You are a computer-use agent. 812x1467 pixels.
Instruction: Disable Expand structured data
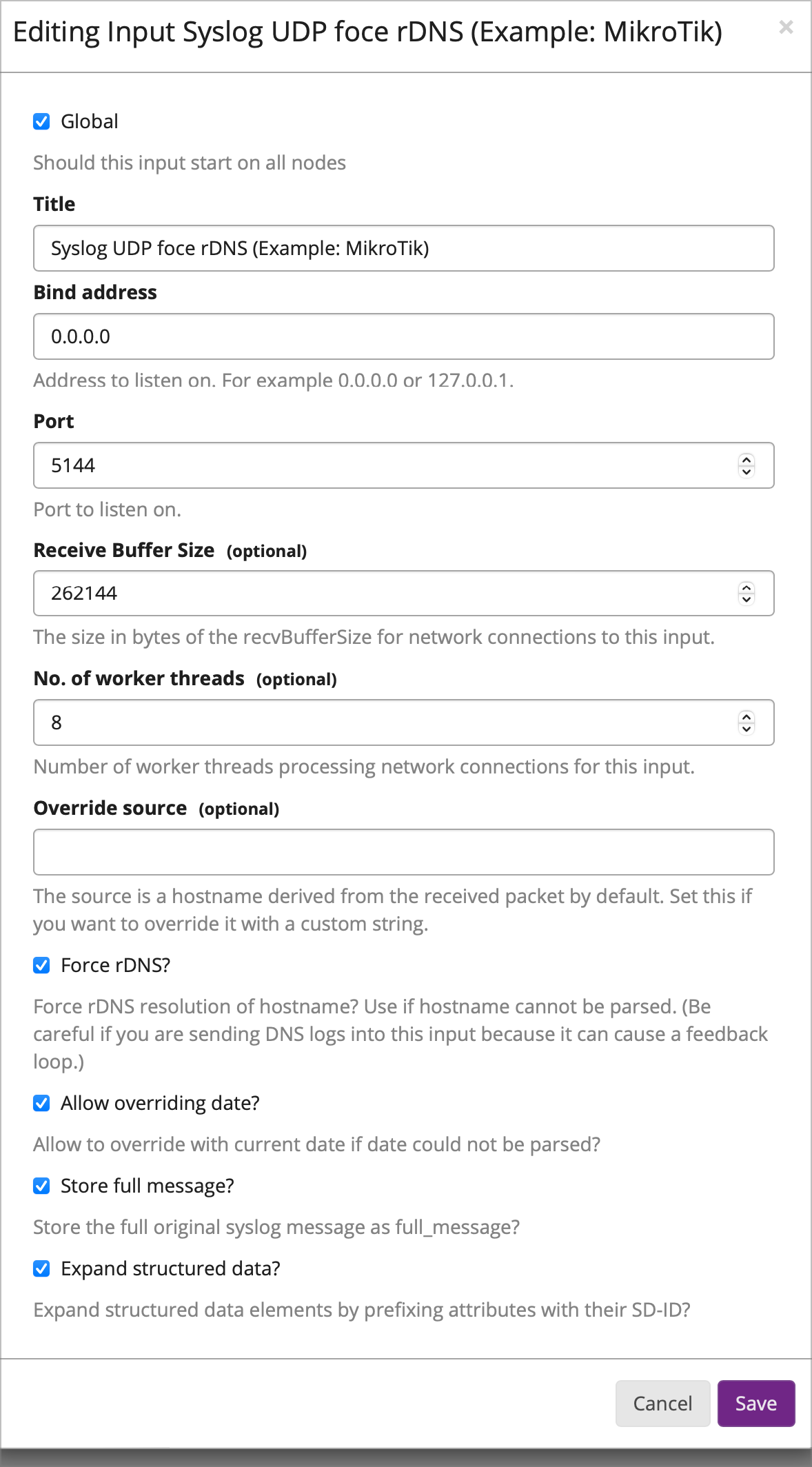[x=41, y=1268]
